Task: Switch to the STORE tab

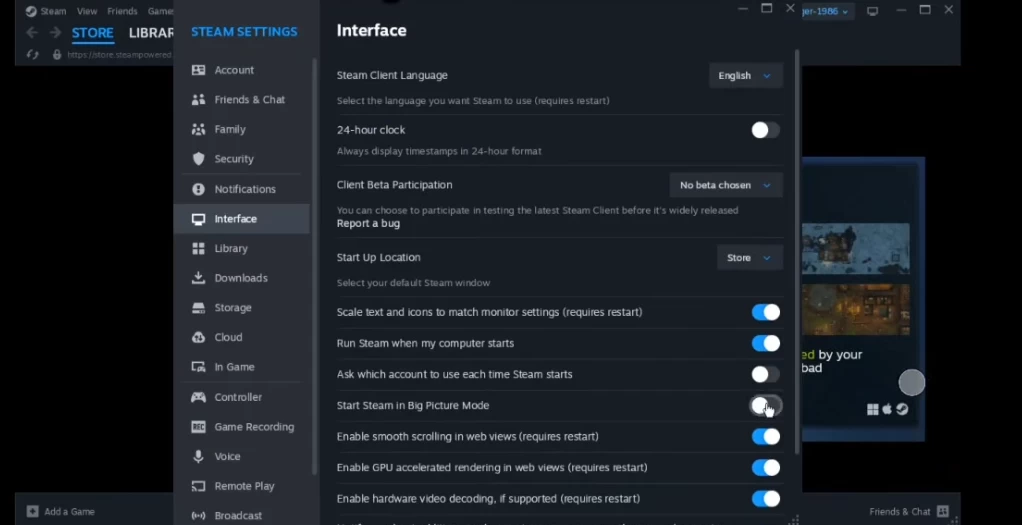Action: pos(92,33)
